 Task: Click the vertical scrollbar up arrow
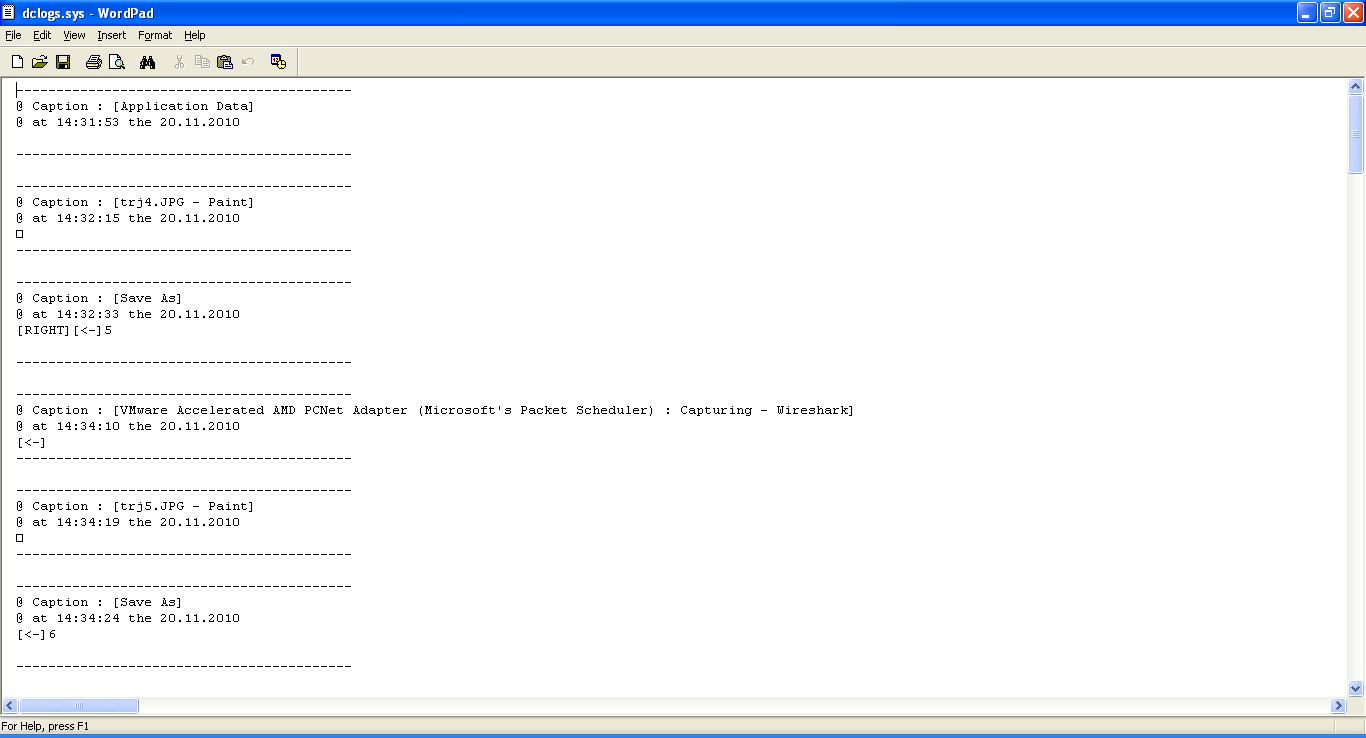[x=1356, y=87]
